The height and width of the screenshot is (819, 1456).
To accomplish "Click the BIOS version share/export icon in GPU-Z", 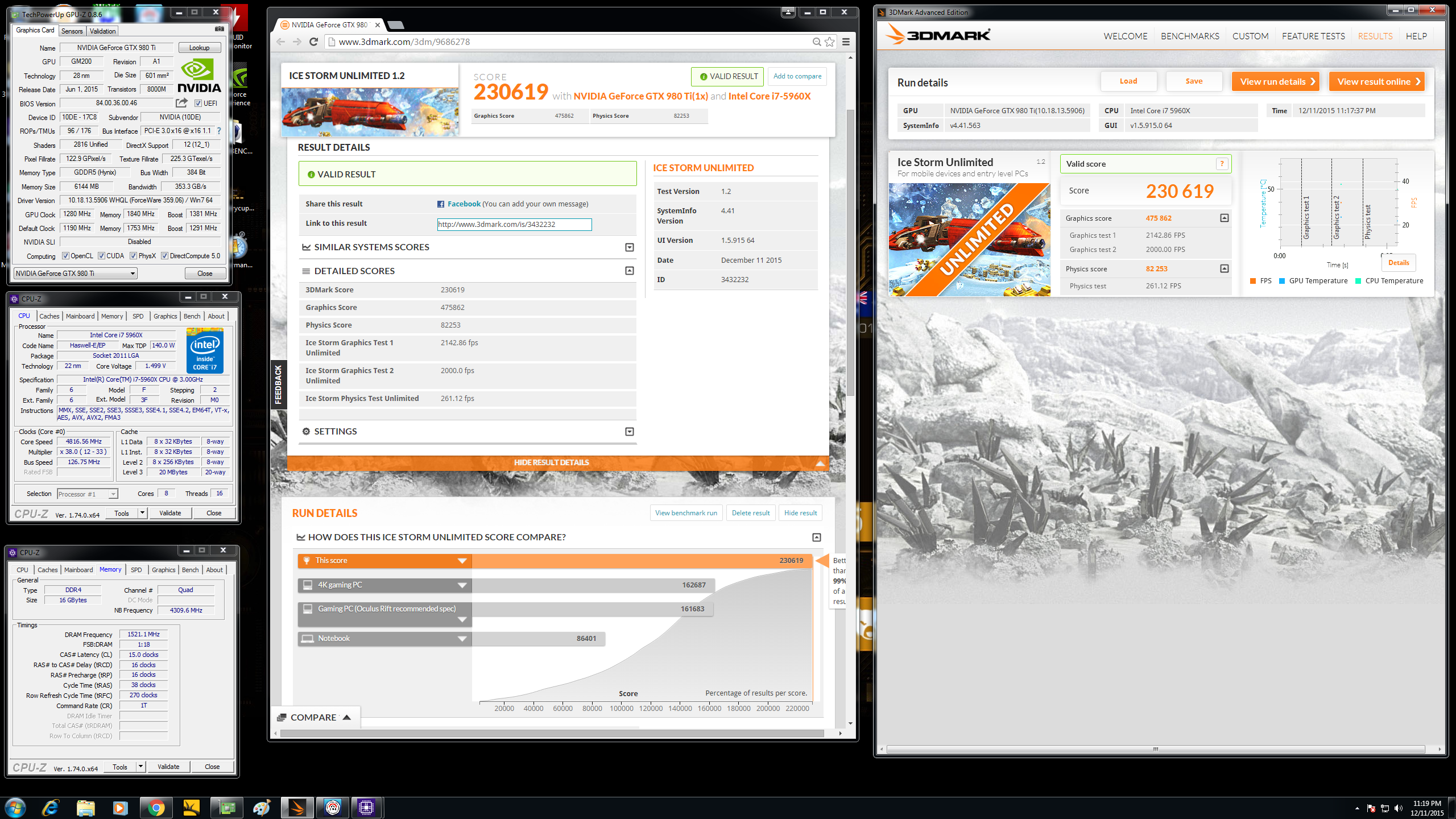I will pyautogui.click(x=181, y=103).
